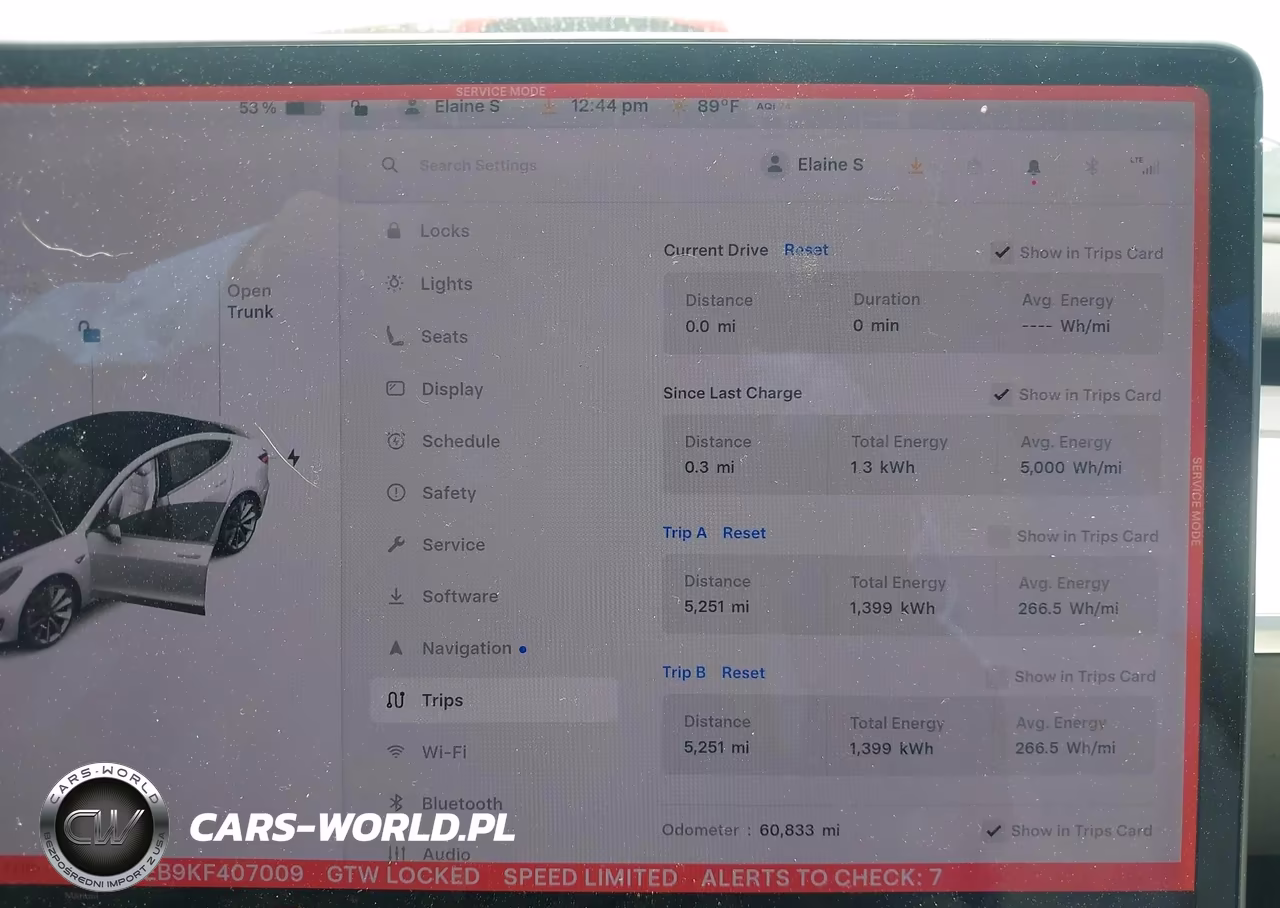This screenshot has height=908, width=1280.
Task: Tap the Since Last Charge 5,000 Wh/mi value
Action: 1070,467
